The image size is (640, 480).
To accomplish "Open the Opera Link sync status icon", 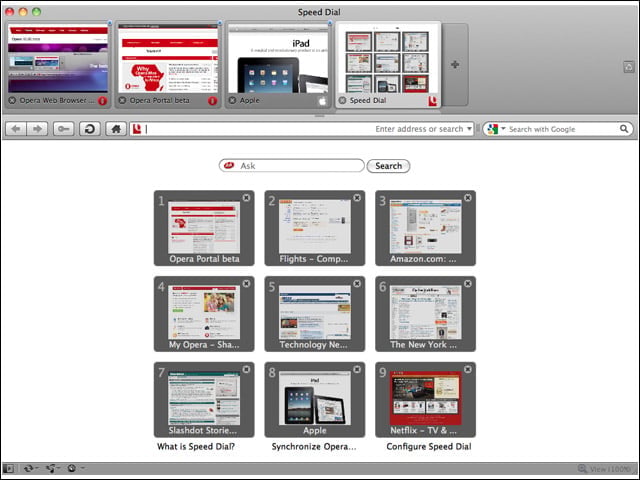I will 28,469.
